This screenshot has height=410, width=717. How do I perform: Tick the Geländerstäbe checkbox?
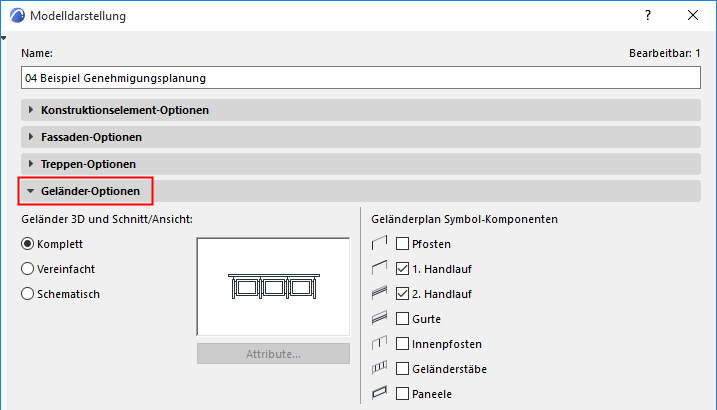402,369
